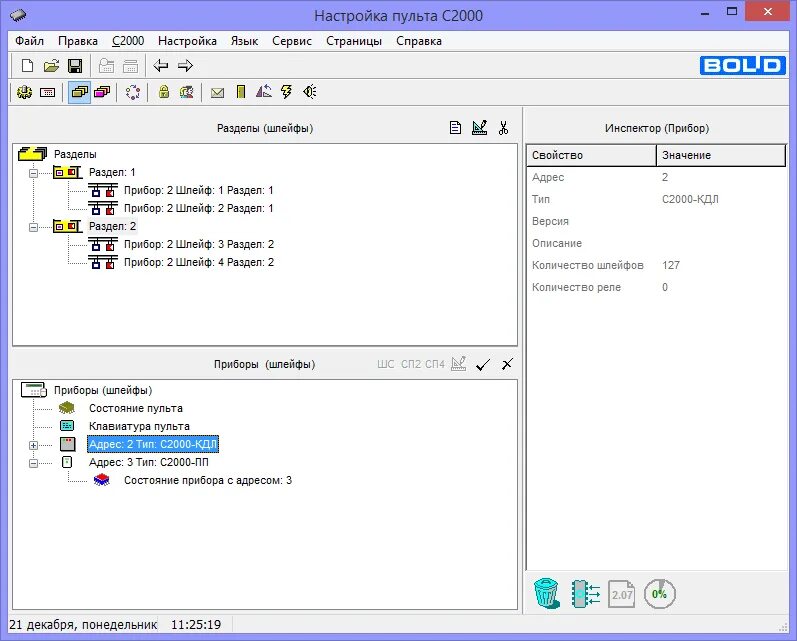Click the checkmark icon in devices header
The width and height of the screenshot is (797, 641).
coord(483,364)
